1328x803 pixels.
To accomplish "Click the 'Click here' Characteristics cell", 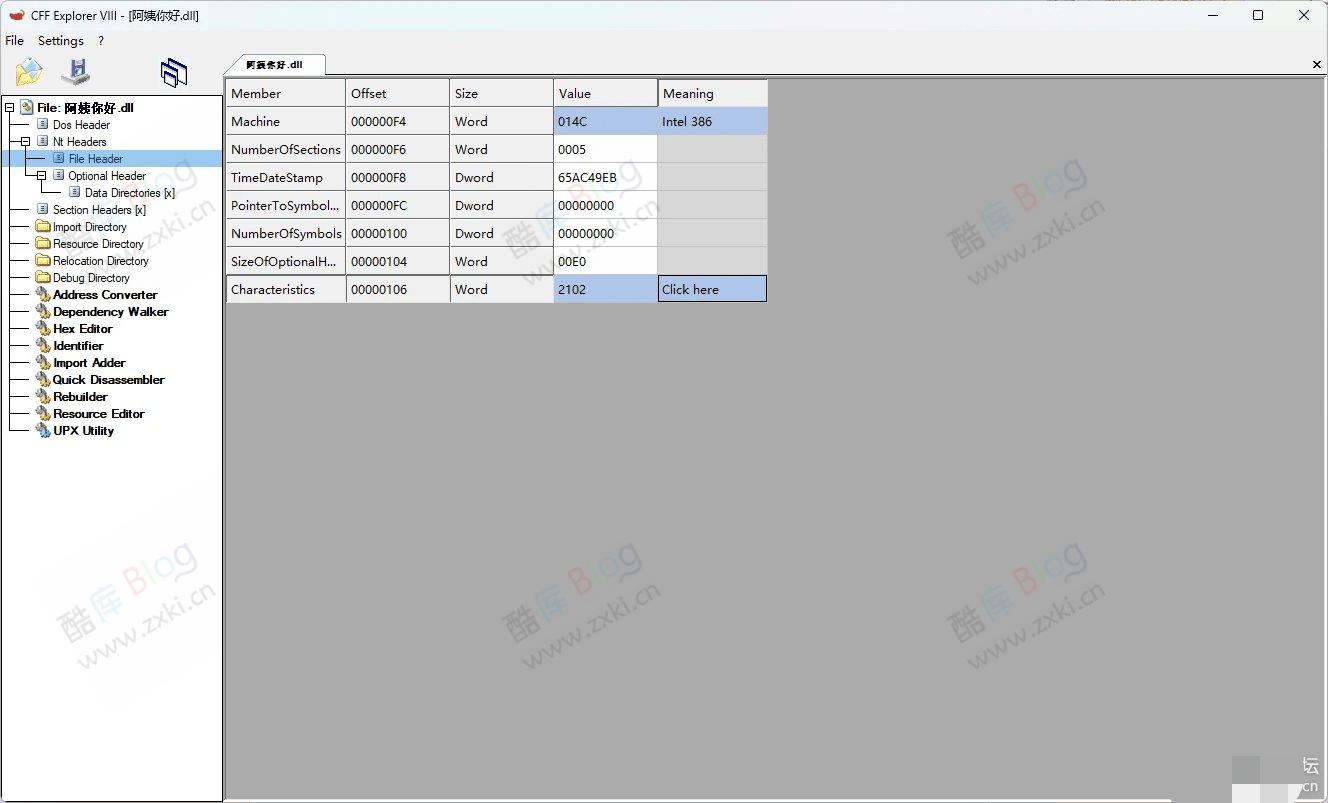I will point(711,290).
